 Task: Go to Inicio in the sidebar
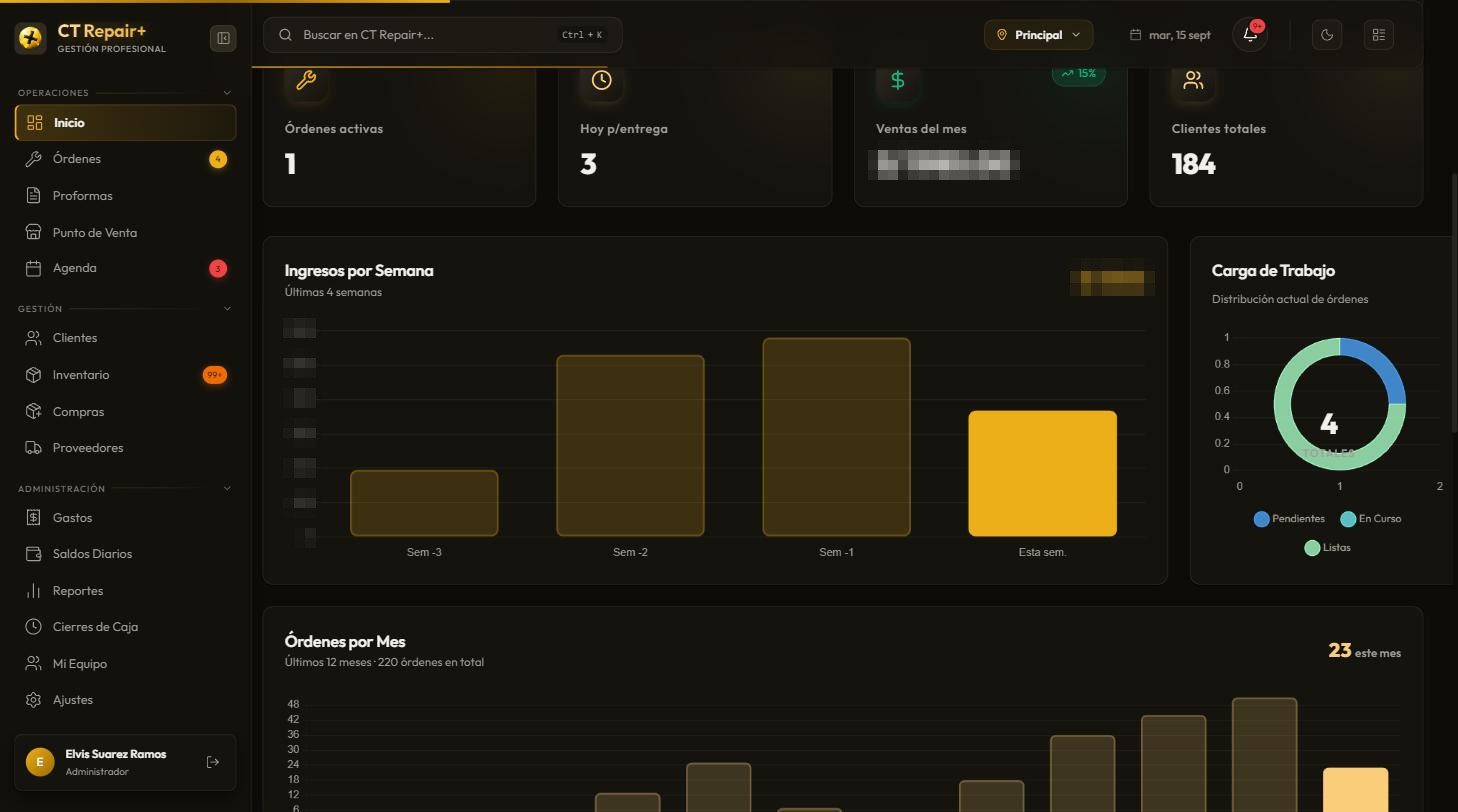(126, 123)
